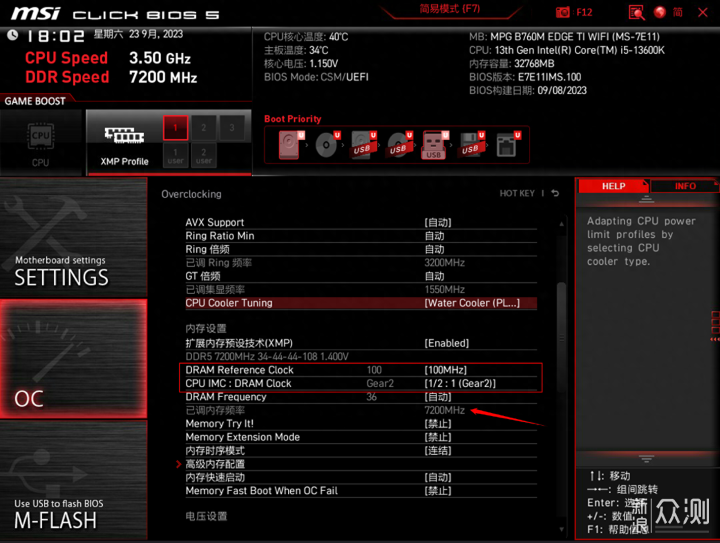The height and width of the screenshot is (543, 720).
Task: Select XMP profile 1
Action: [175, 128]
